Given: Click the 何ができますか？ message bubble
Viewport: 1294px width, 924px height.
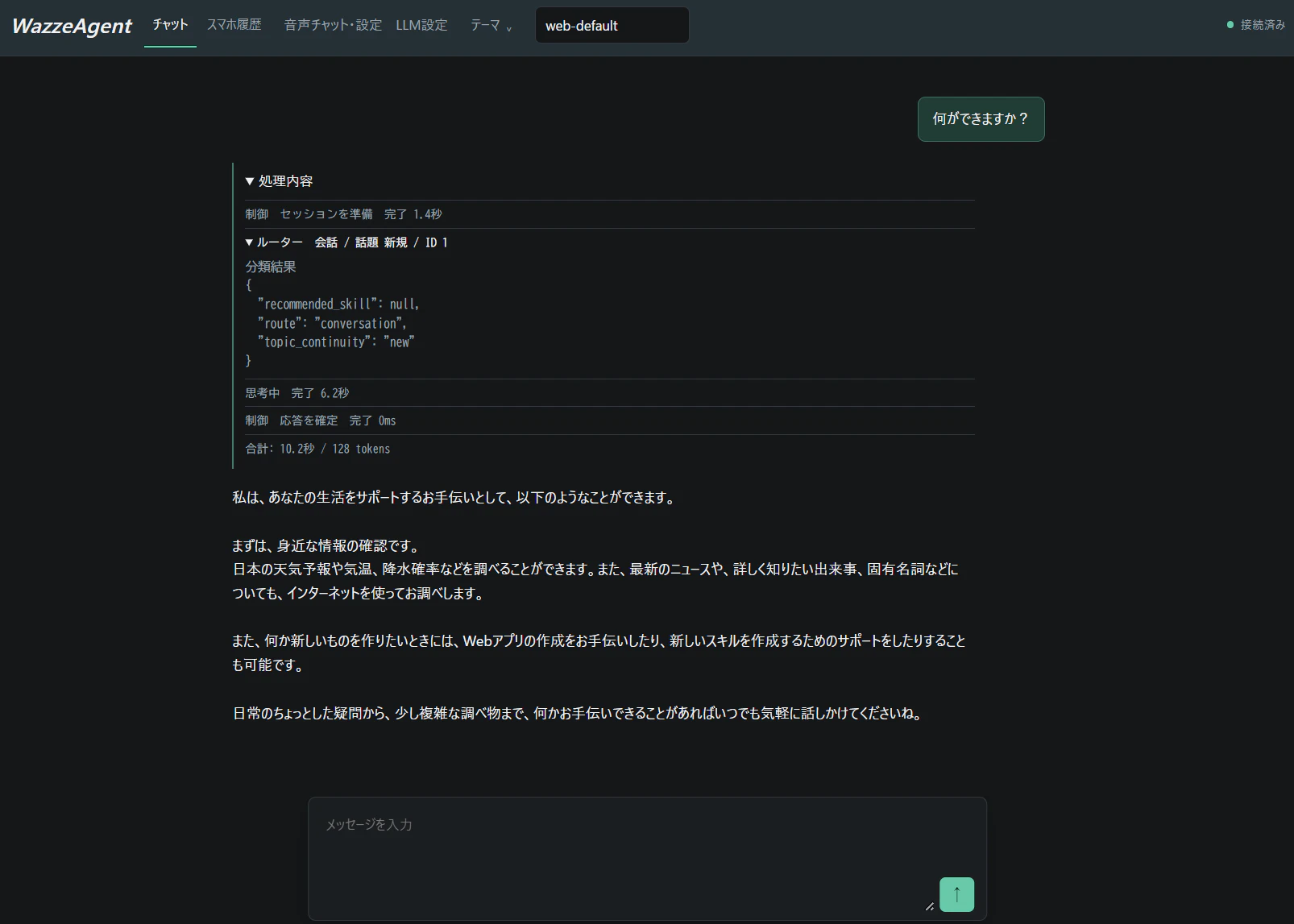Looking at the screenshot, I should 981,119.
